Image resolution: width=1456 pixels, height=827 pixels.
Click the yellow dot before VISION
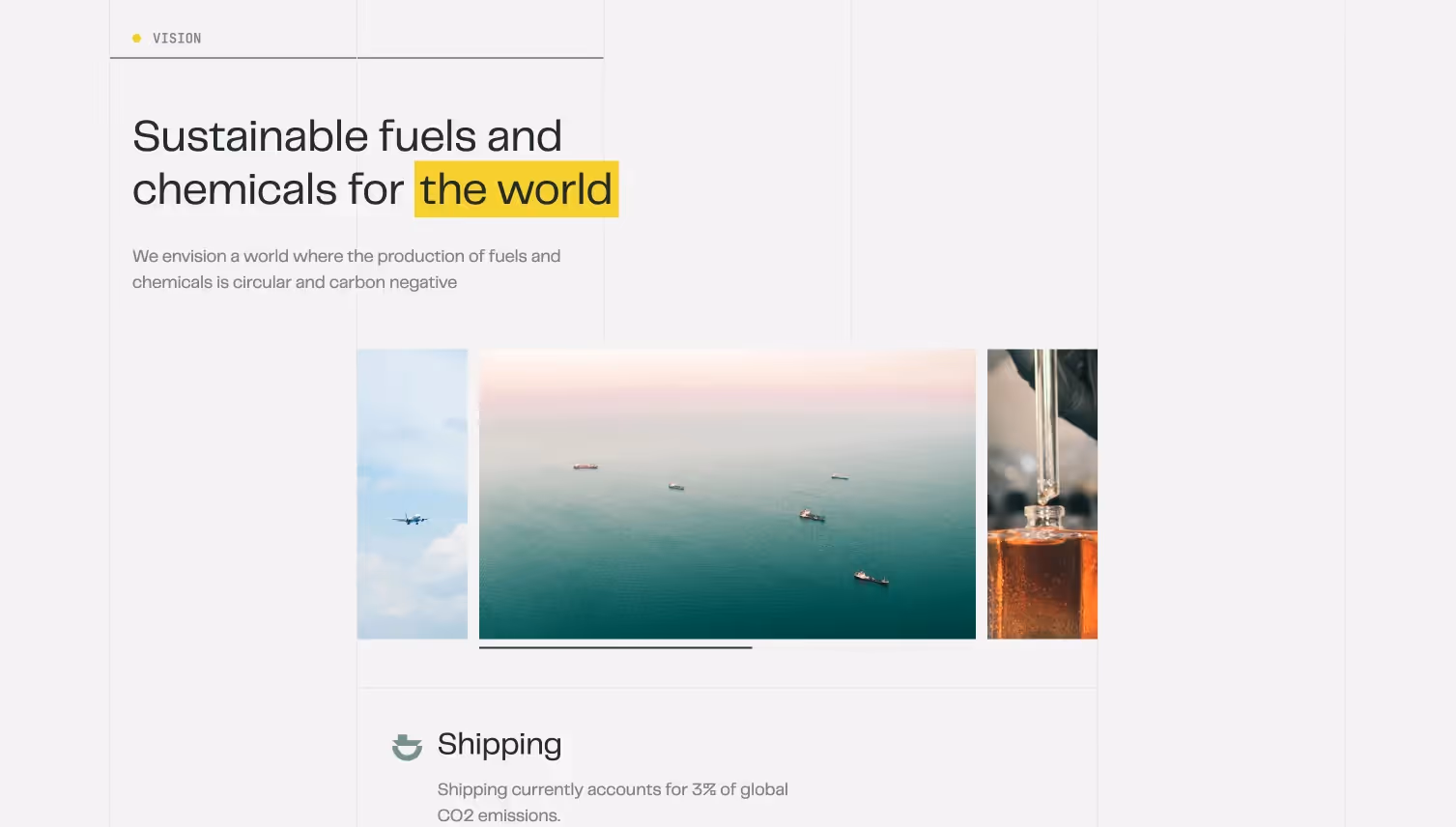(136, 39)
